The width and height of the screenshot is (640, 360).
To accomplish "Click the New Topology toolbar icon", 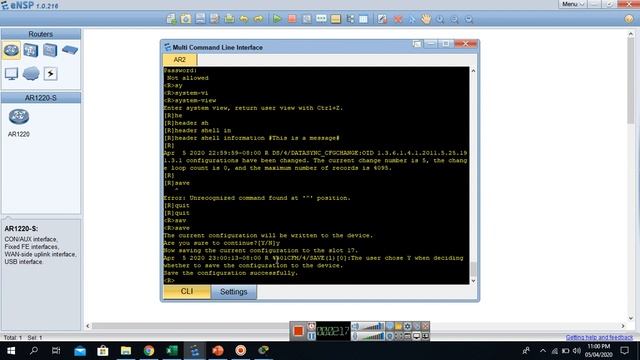I will pos(171,19).
